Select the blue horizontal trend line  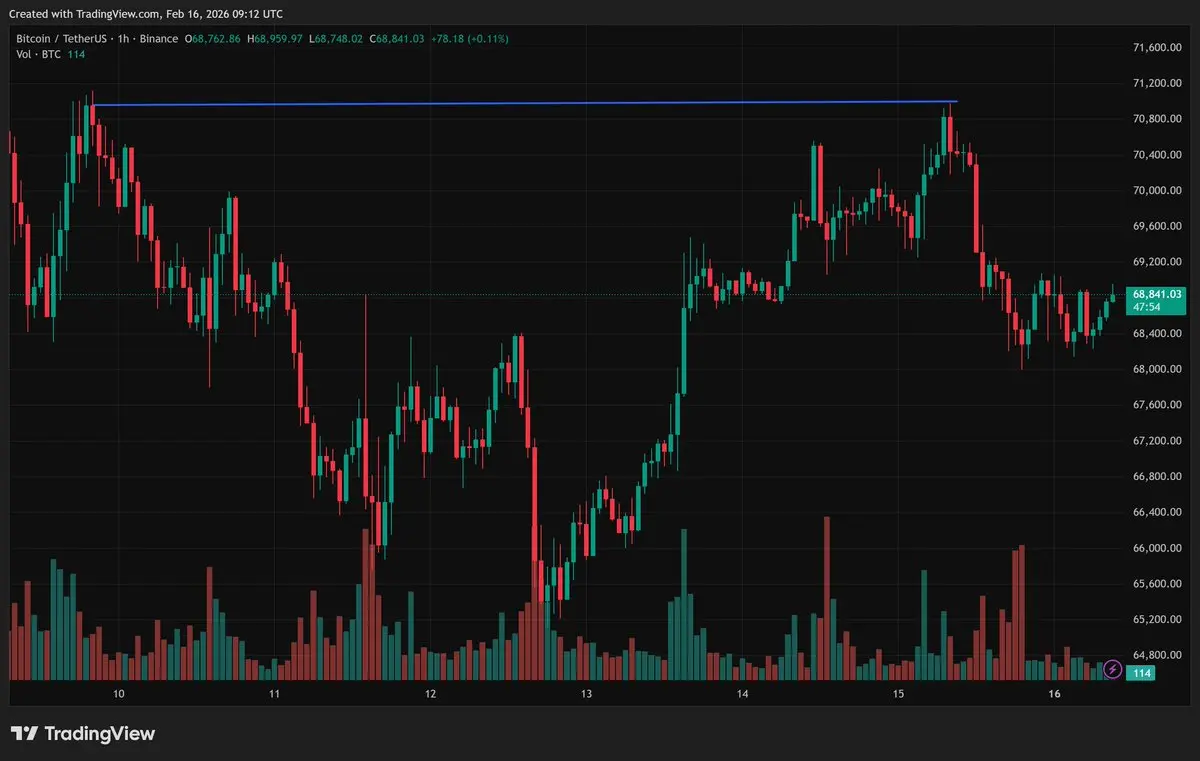pos(524,103)
